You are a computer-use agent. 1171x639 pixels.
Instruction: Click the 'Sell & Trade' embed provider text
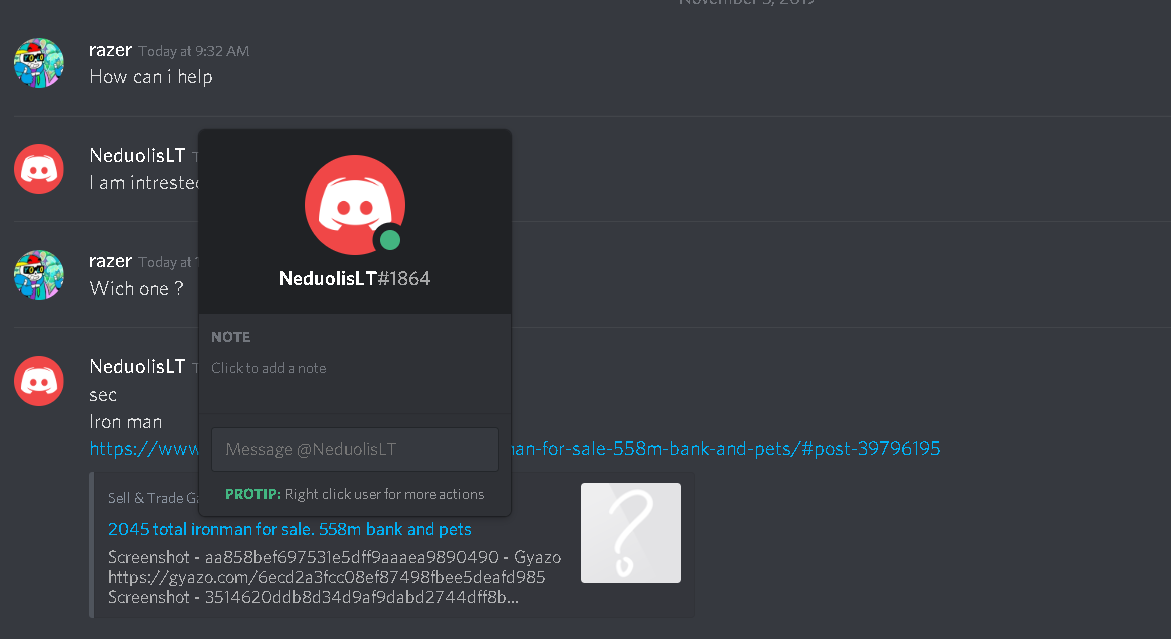[152, 498]
